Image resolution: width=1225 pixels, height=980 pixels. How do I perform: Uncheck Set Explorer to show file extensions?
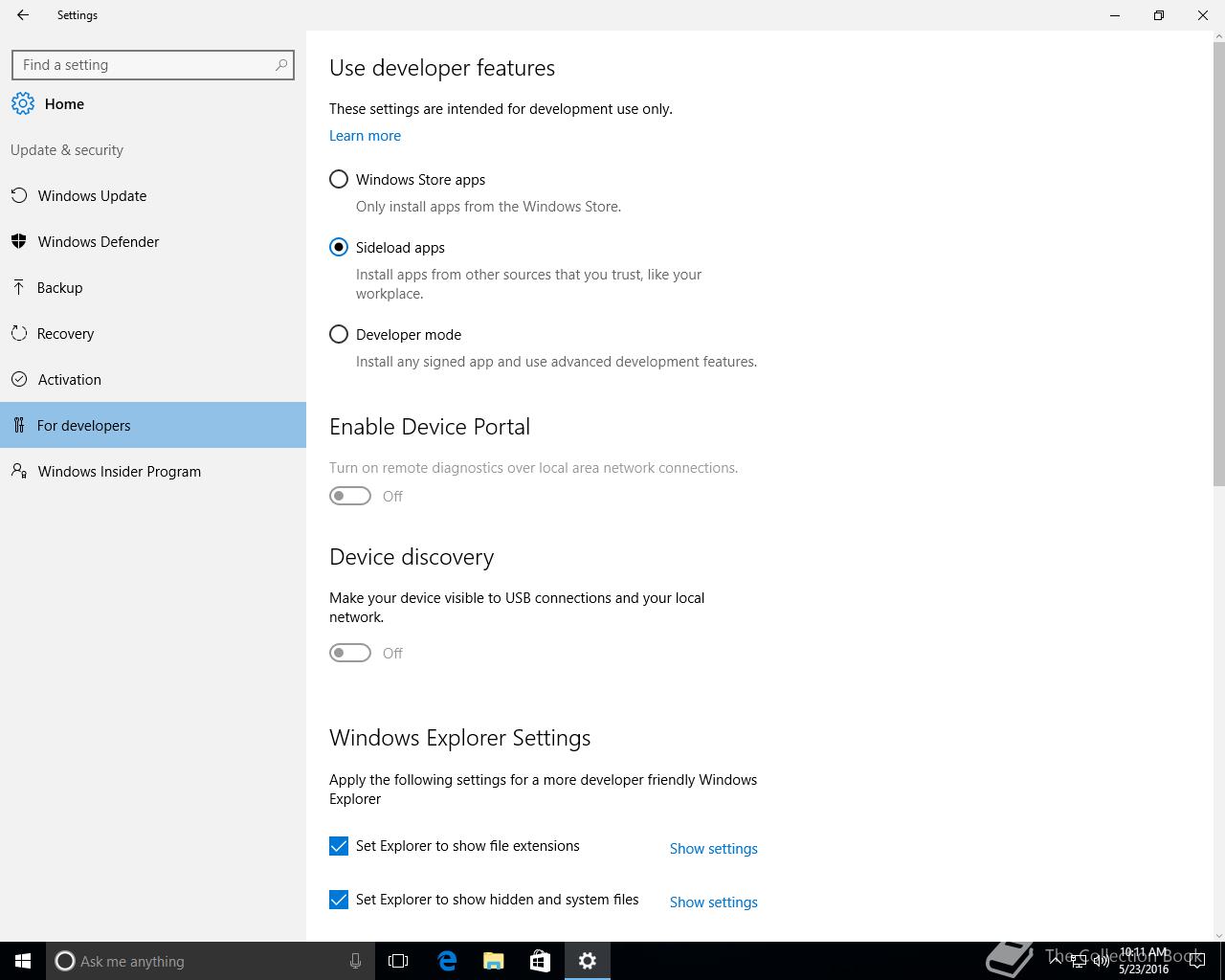[339, 846]
